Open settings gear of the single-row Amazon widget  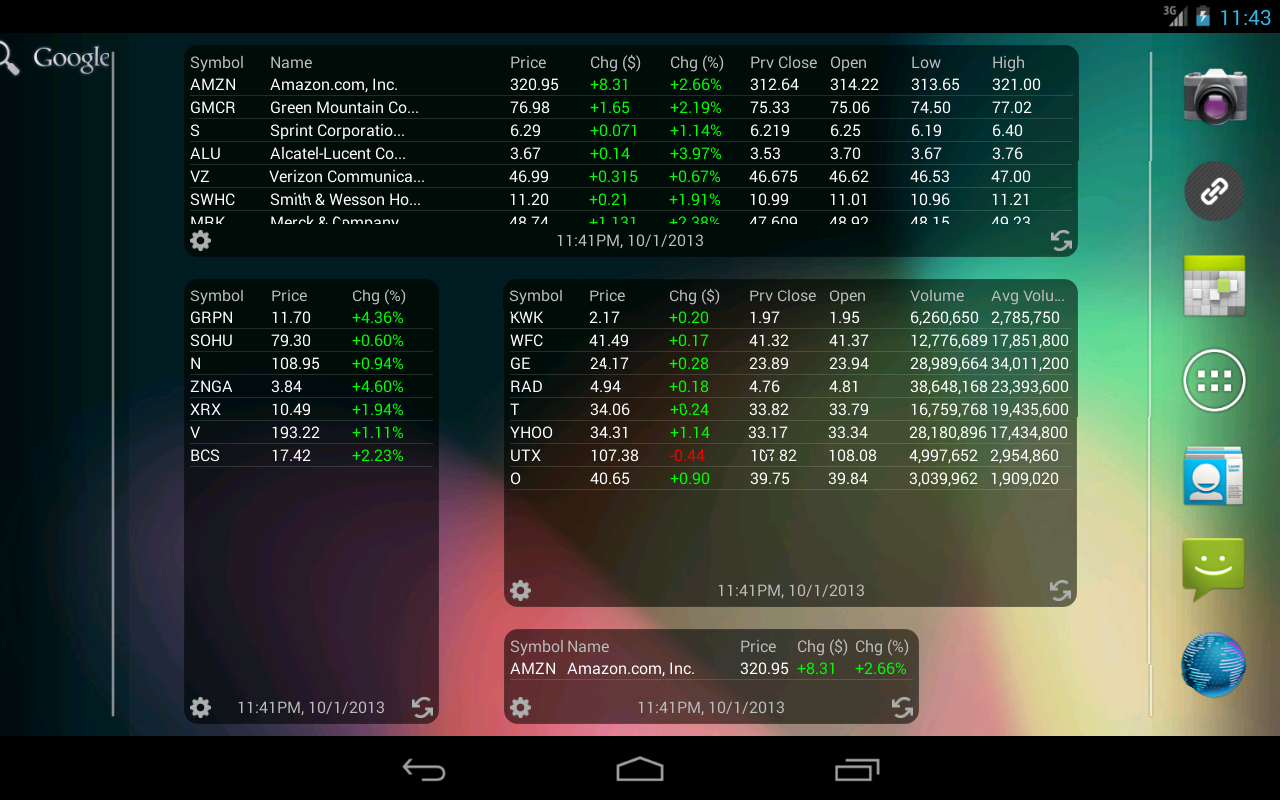pyautogui.click(x=520, y=707)
